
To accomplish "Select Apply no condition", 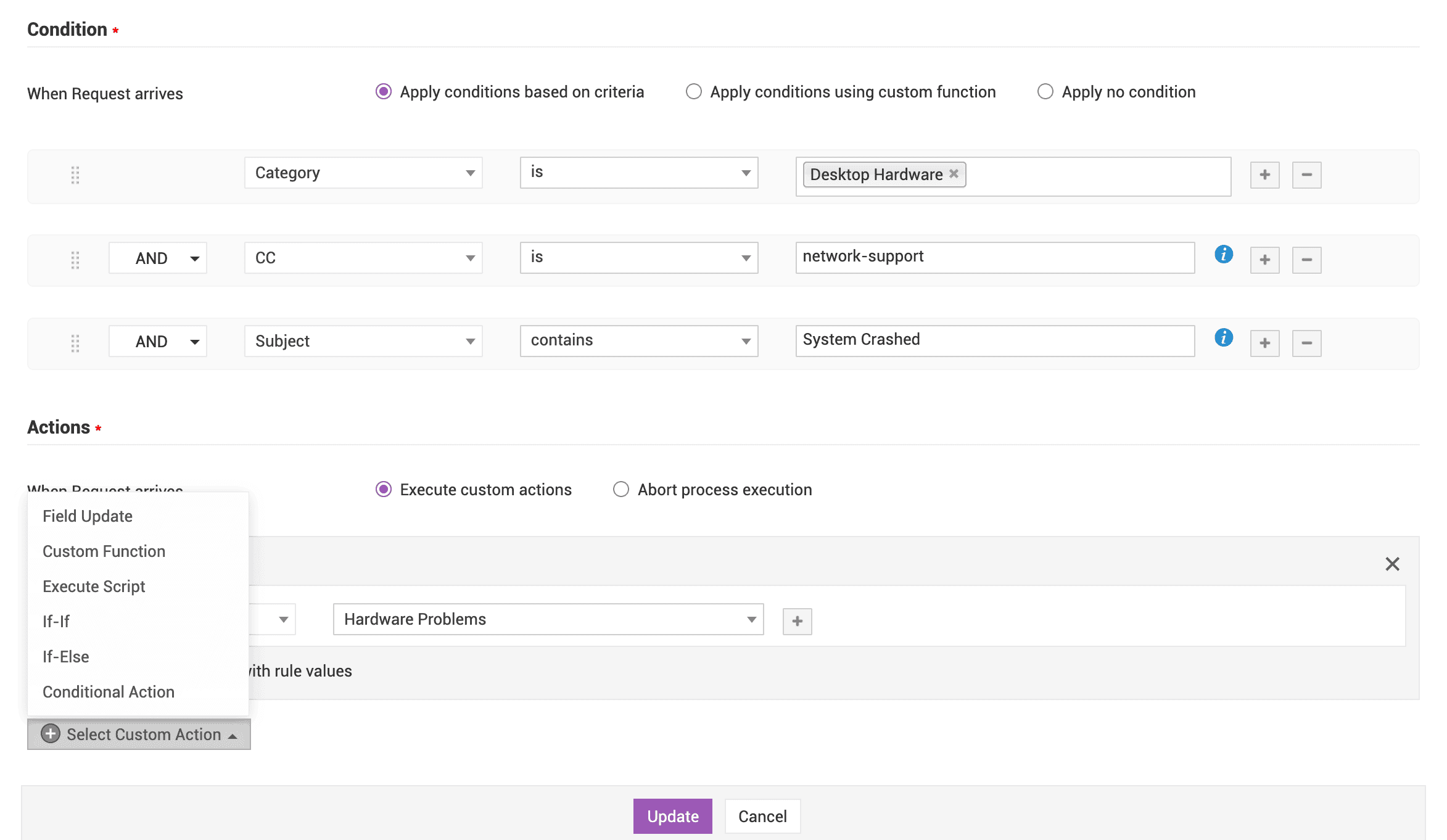I will [x=1045, y=91].
